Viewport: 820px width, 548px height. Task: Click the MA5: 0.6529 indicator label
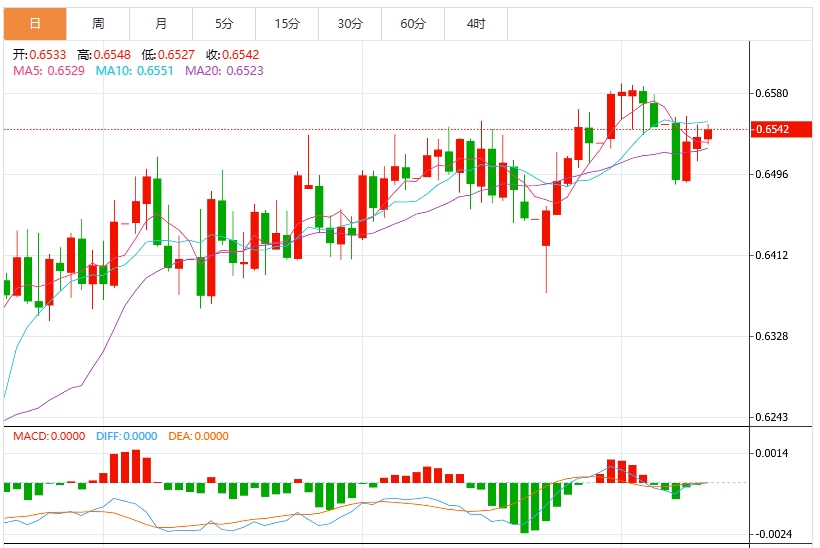tap(49, 71)
